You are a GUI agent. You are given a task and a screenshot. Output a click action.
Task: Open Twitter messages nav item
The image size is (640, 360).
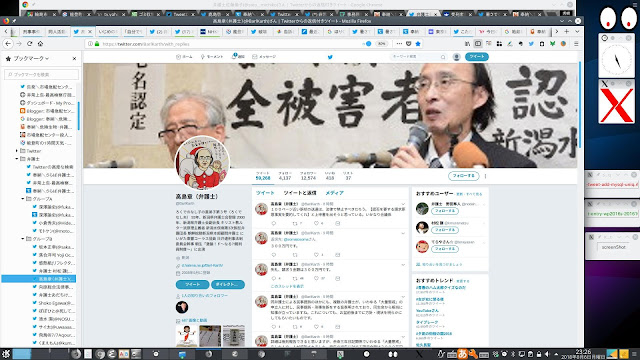(x=264, y=57)
